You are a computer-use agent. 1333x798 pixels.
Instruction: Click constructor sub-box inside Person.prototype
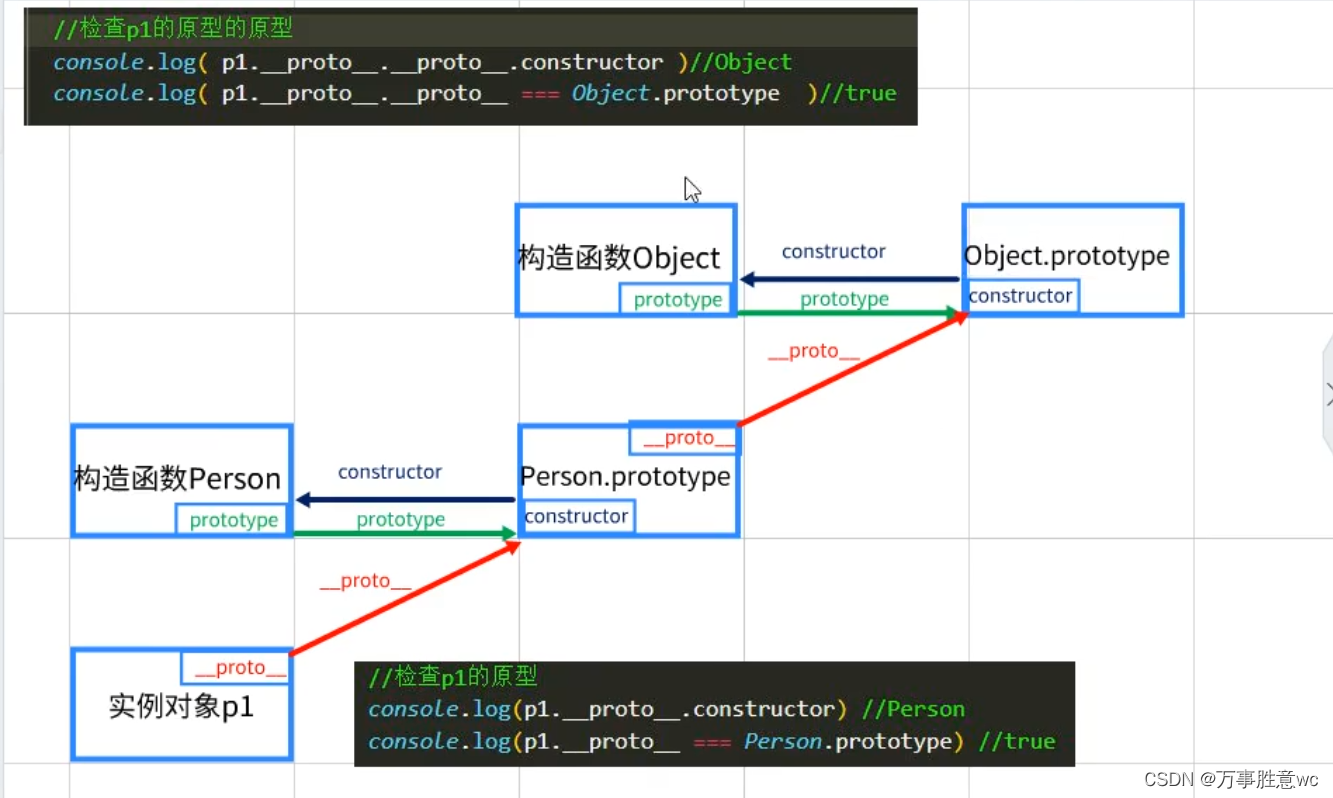577,516
